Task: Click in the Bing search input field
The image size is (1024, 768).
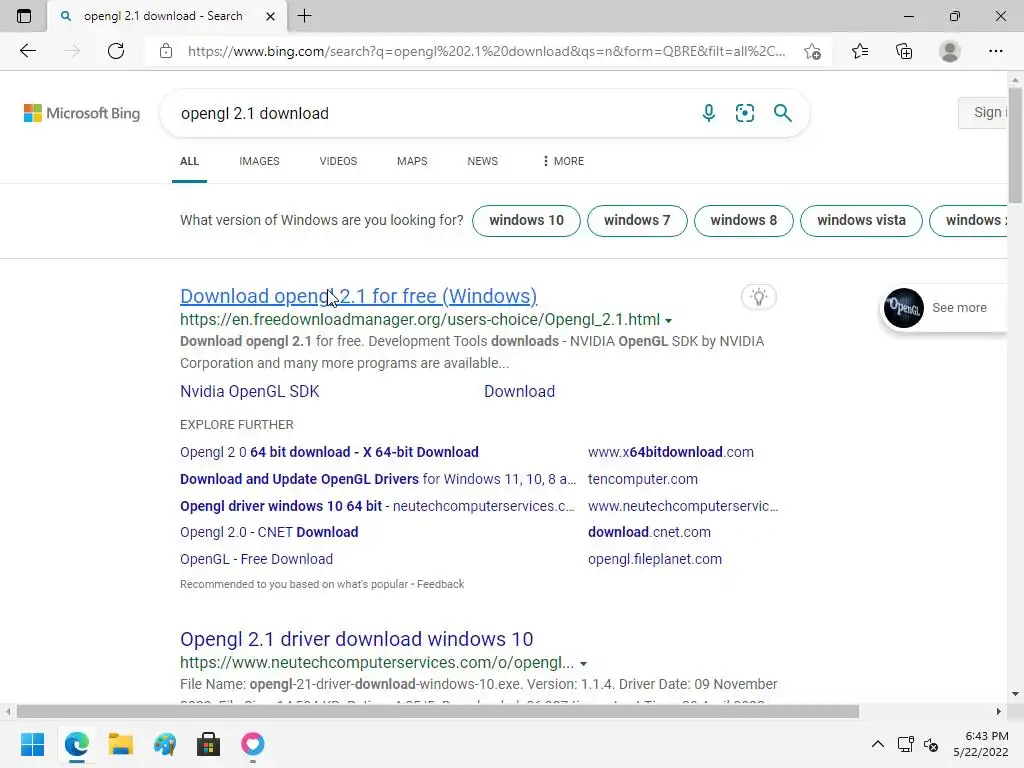Action: [x=431, y=113]
